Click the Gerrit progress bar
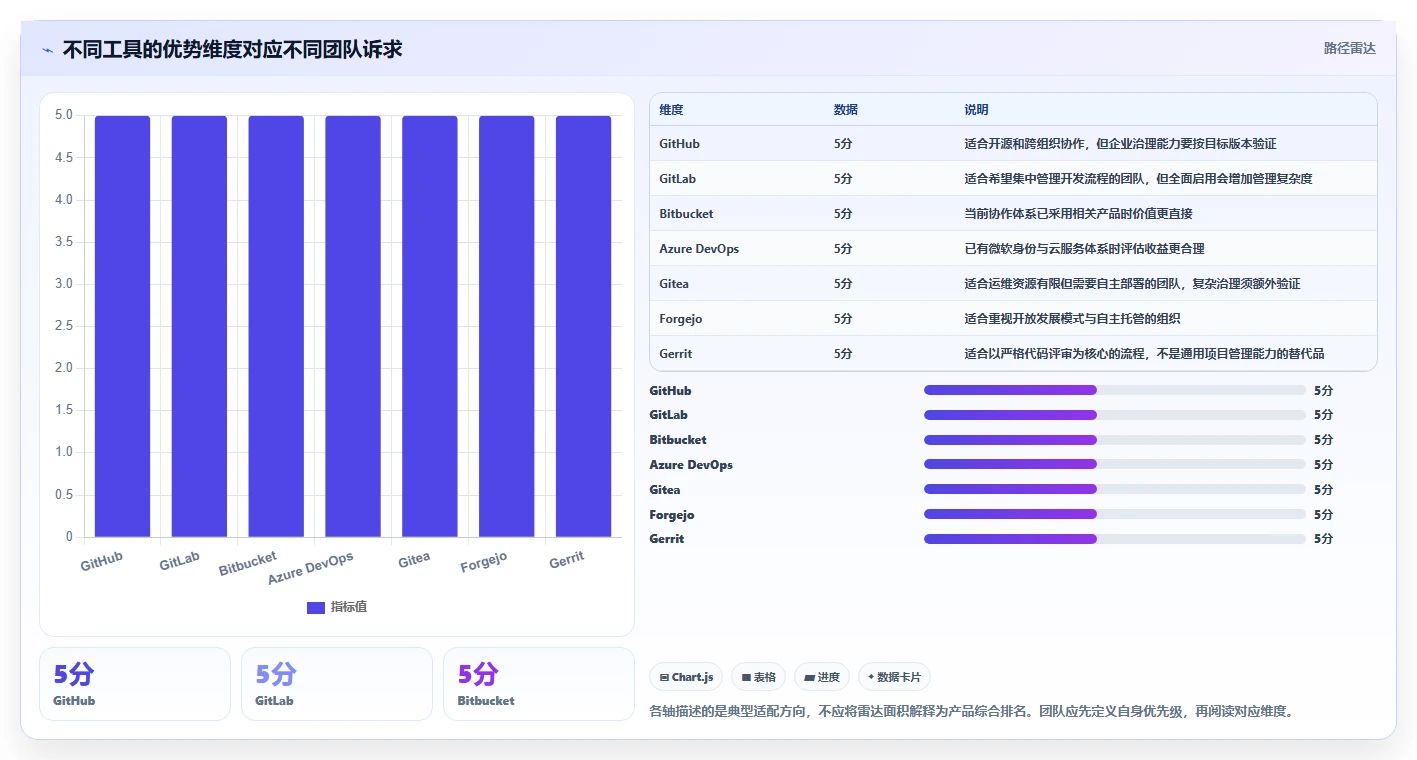The width and height of the screenshot is (1417, 760). click(1115, 539)
